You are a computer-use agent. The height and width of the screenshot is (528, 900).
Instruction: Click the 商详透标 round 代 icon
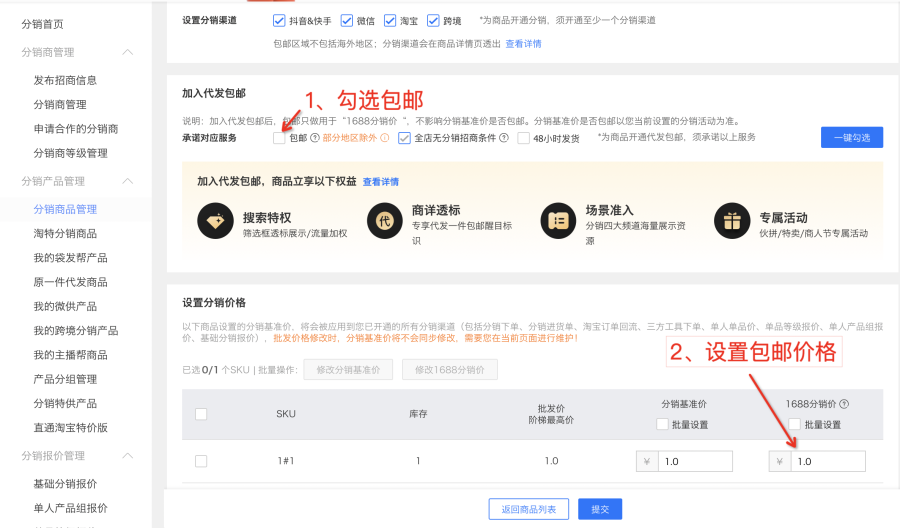384,218
